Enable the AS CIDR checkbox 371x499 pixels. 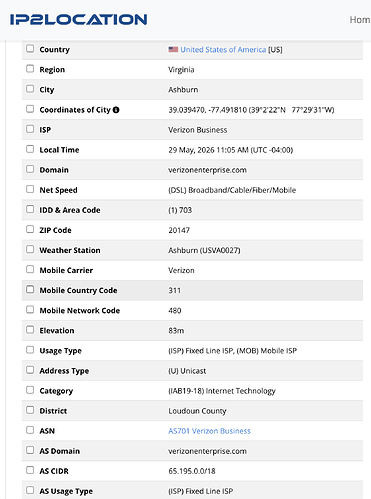[30, 470]
